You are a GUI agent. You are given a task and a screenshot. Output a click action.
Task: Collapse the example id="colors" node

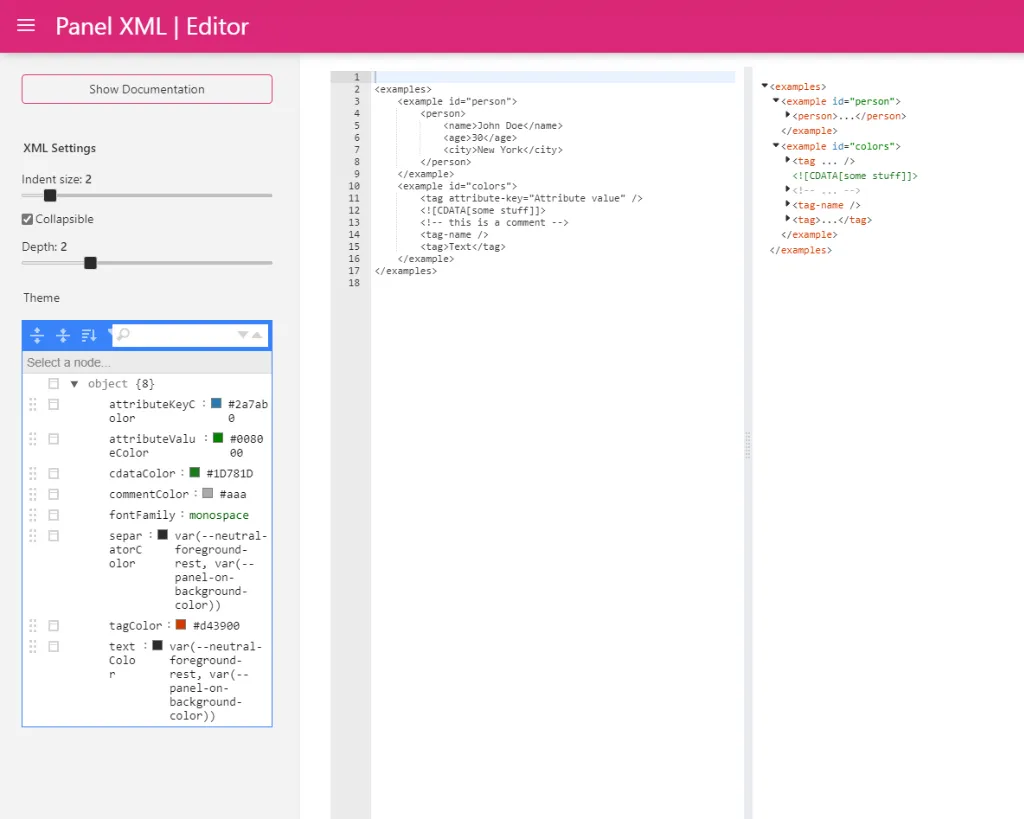776,146
